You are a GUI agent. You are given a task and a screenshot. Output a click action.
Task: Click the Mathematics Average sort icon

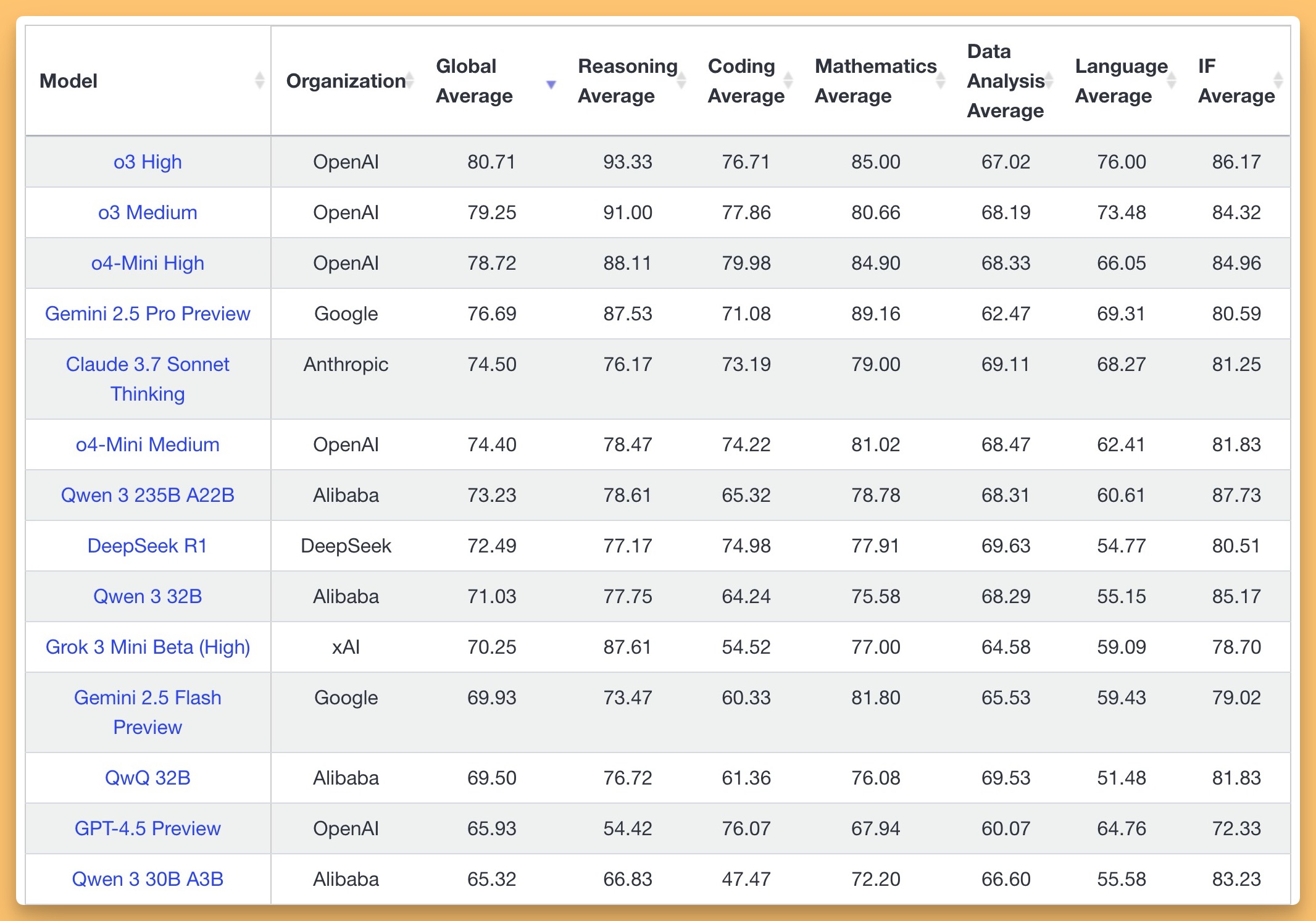point(941,81)
